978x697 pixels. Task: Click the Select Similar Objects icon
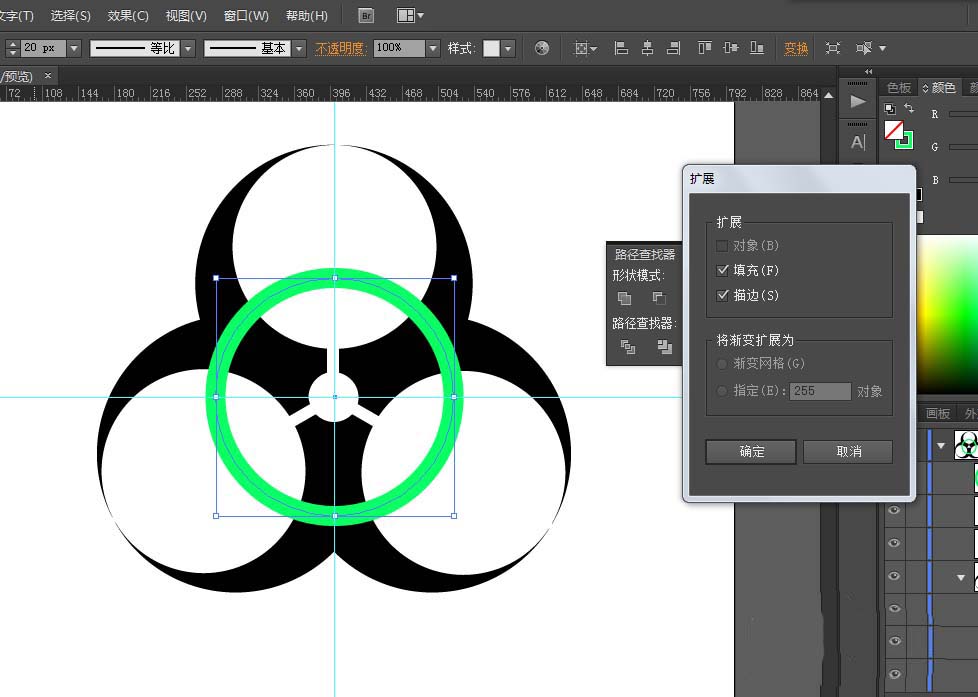click(x=864, y=48)
